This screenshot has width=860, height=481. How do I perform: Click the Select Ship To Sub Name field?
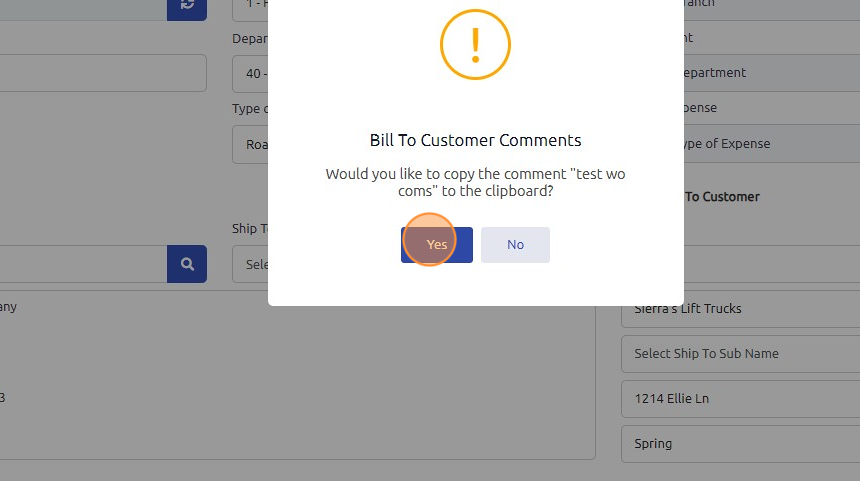740,354
